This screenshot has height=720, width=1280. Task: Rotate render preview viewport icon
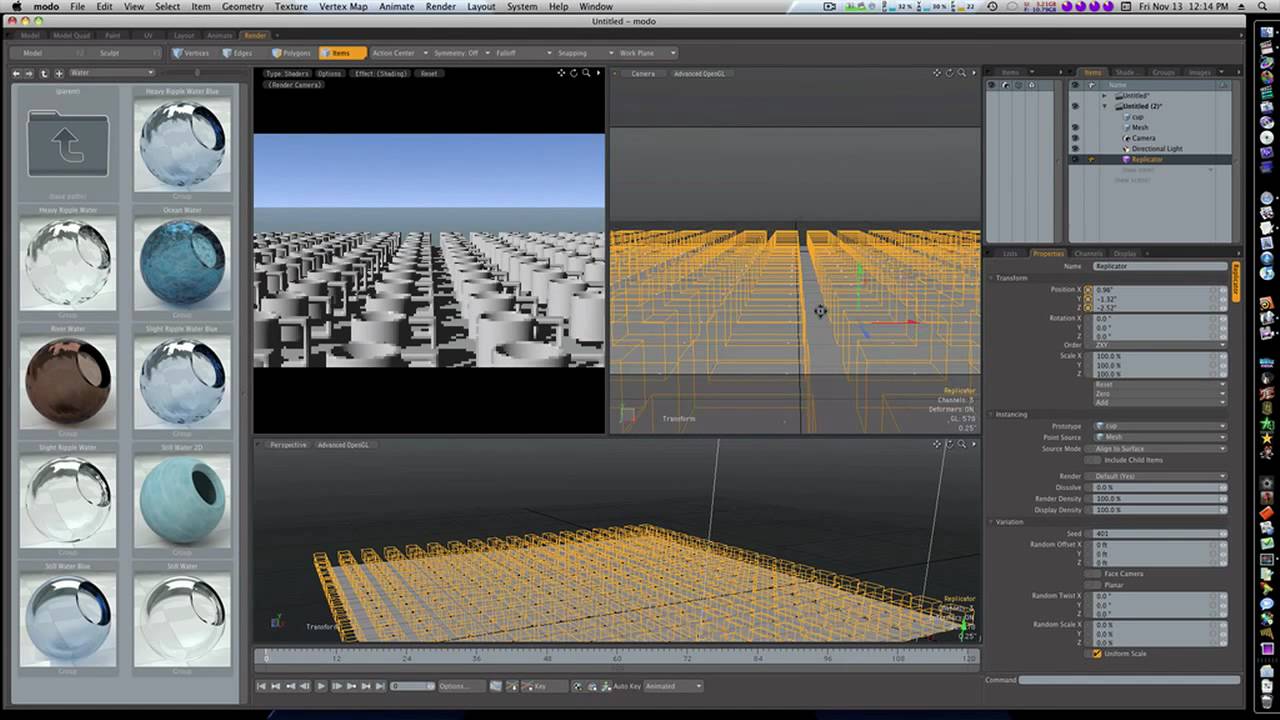point(573,73)
